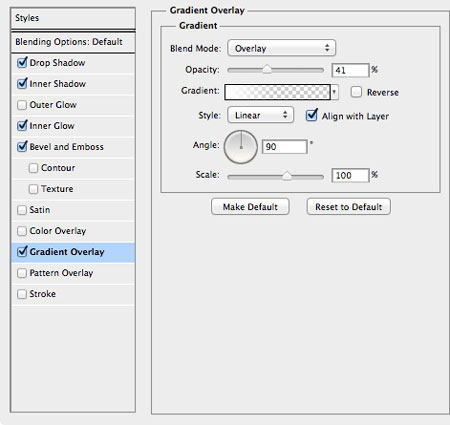Toggle the Bevel and Emboss checkbox

pyautogui.click(x=22, y=147)
